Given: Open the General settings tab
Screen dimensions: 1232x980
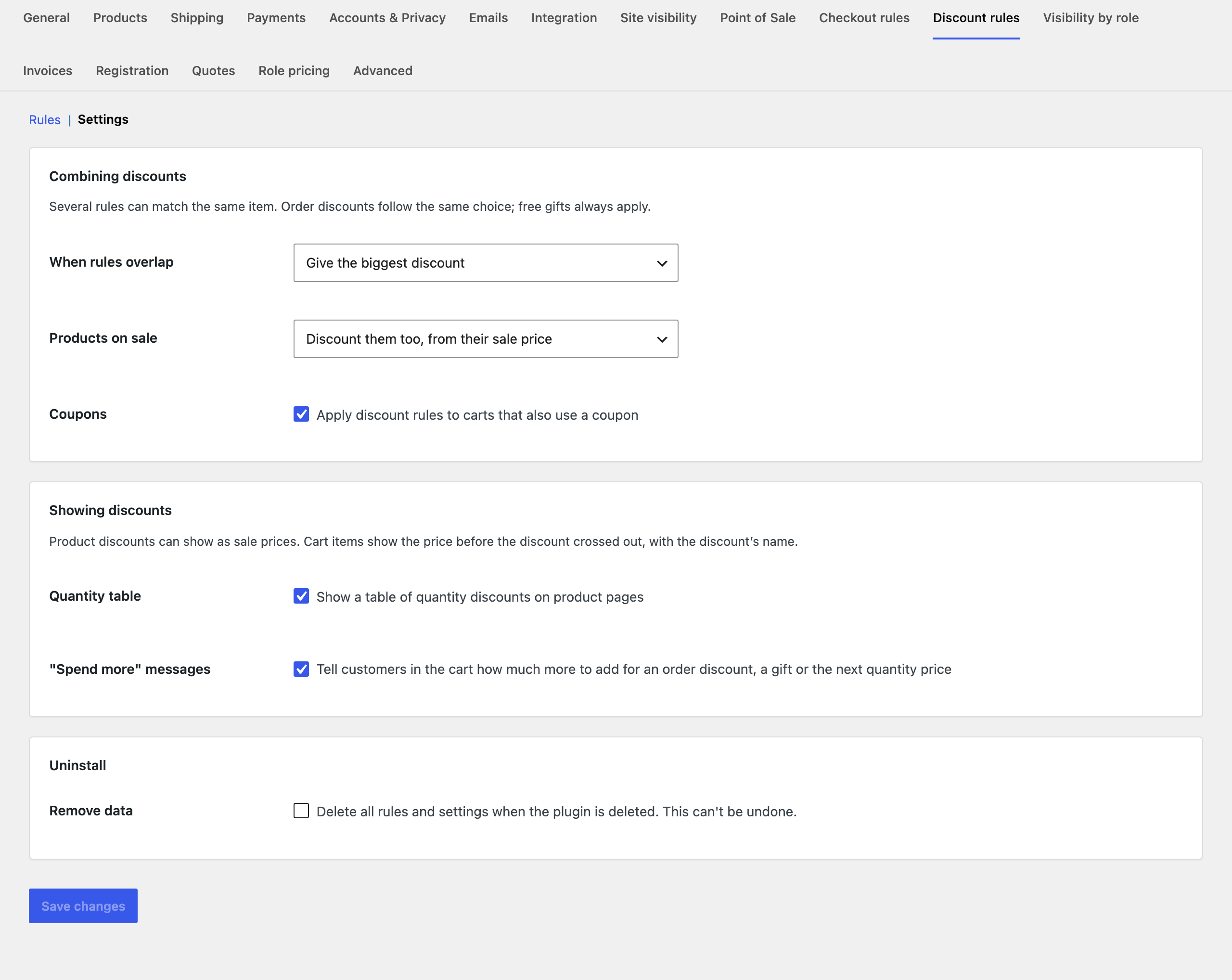Looking at the screenshot, I should click(x=46, y=18).
